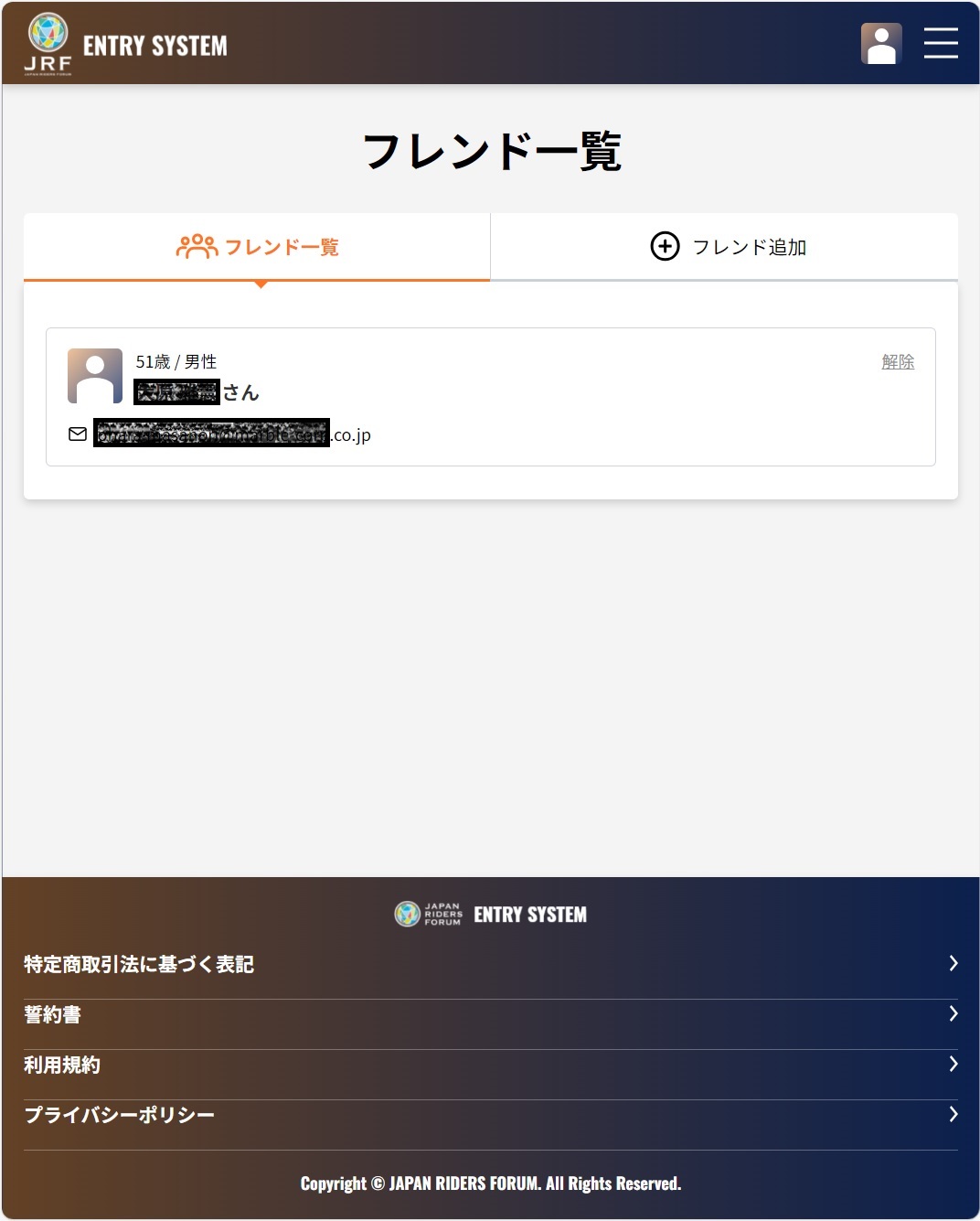Switch to the フレンド追加 tab
The height and width of the screenshot is (1221, 980).
725,247
